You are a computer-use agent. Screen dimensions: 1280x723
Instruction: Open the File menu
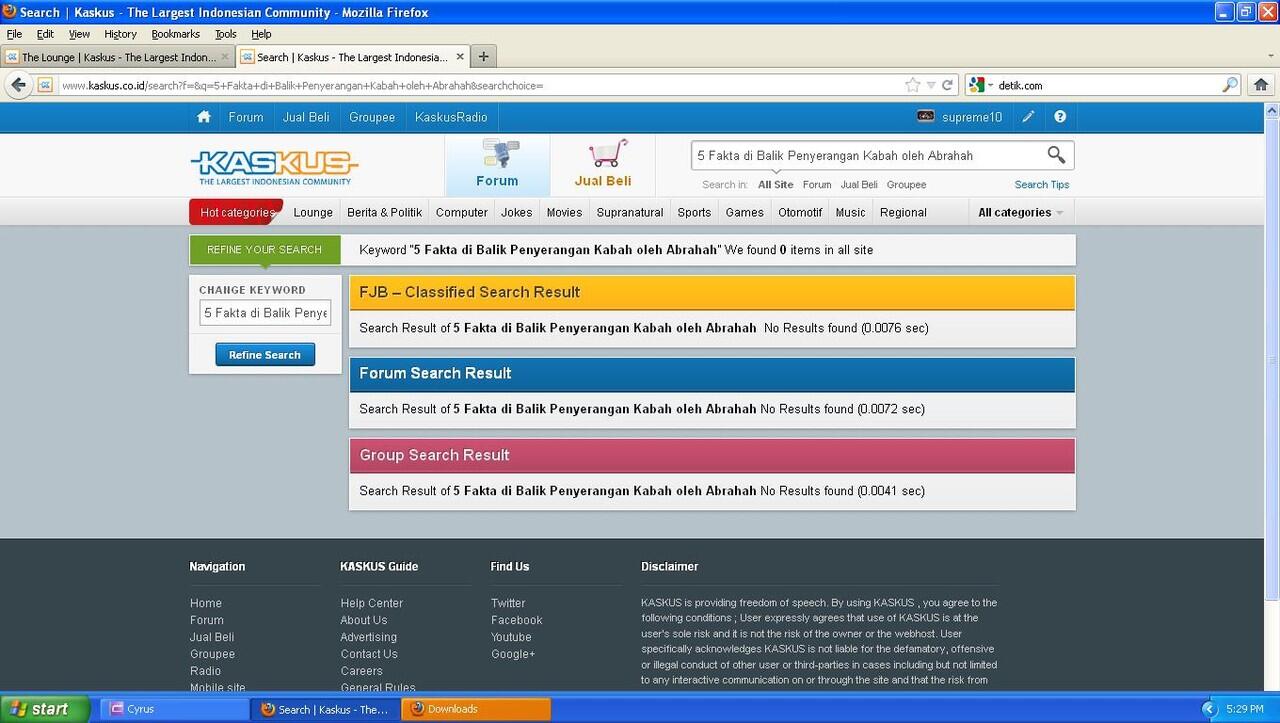click(x=14, y=34)
